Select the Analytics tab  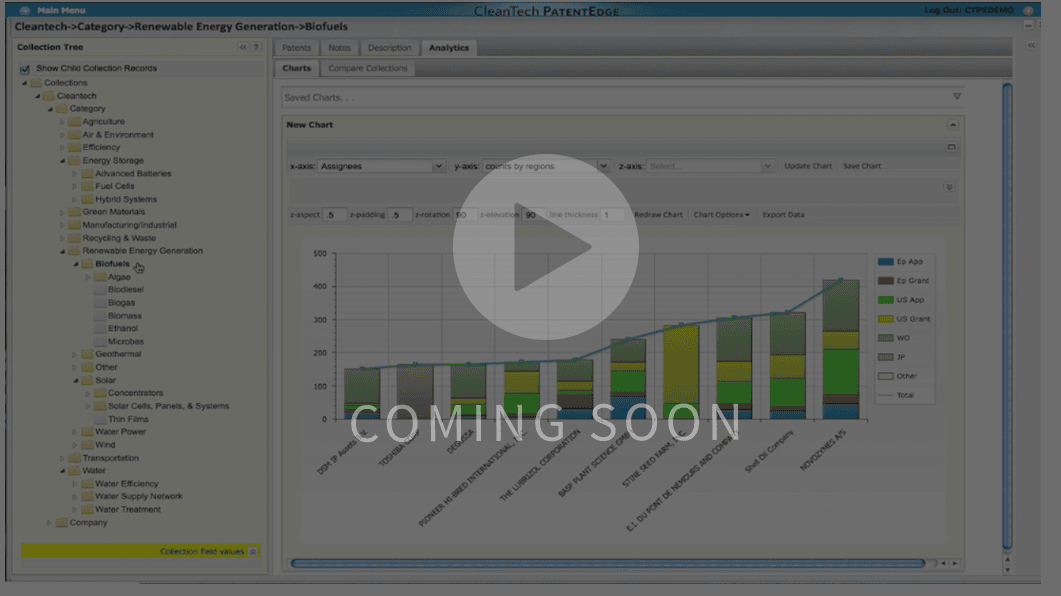pos(449,48)
